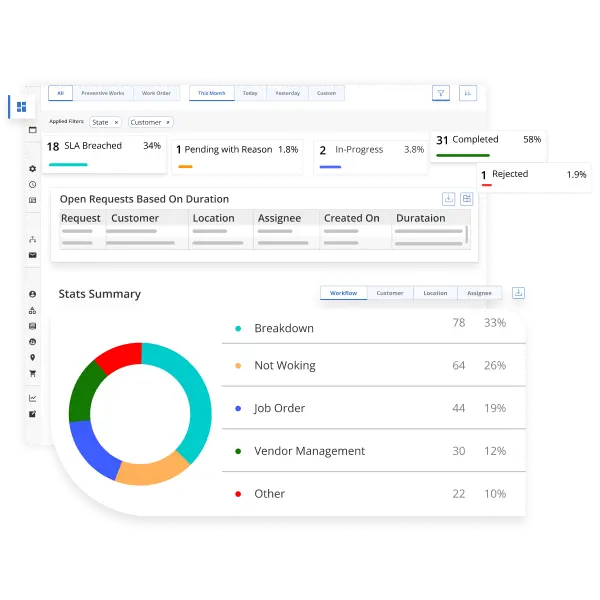The width and height of the screenshot is (600, 600).
Task: Remove the Customer applied filter
Action: point(168,122)
